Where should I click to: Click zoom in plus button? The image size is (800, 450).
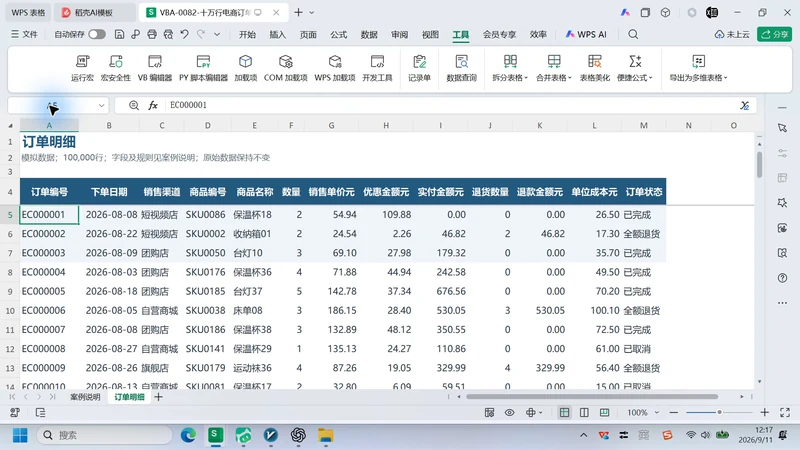pyautogui.click(x=764, y=412)
